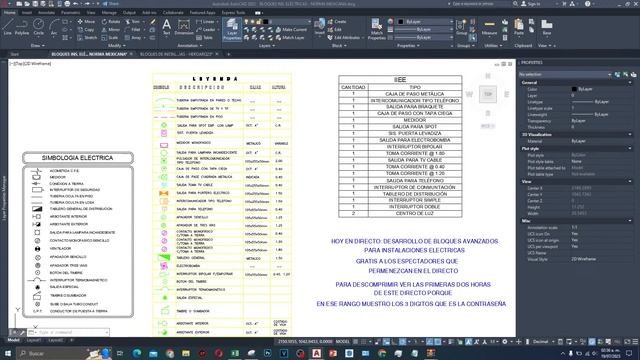
Task: Click the Array tool
Action: click(133, 38)
